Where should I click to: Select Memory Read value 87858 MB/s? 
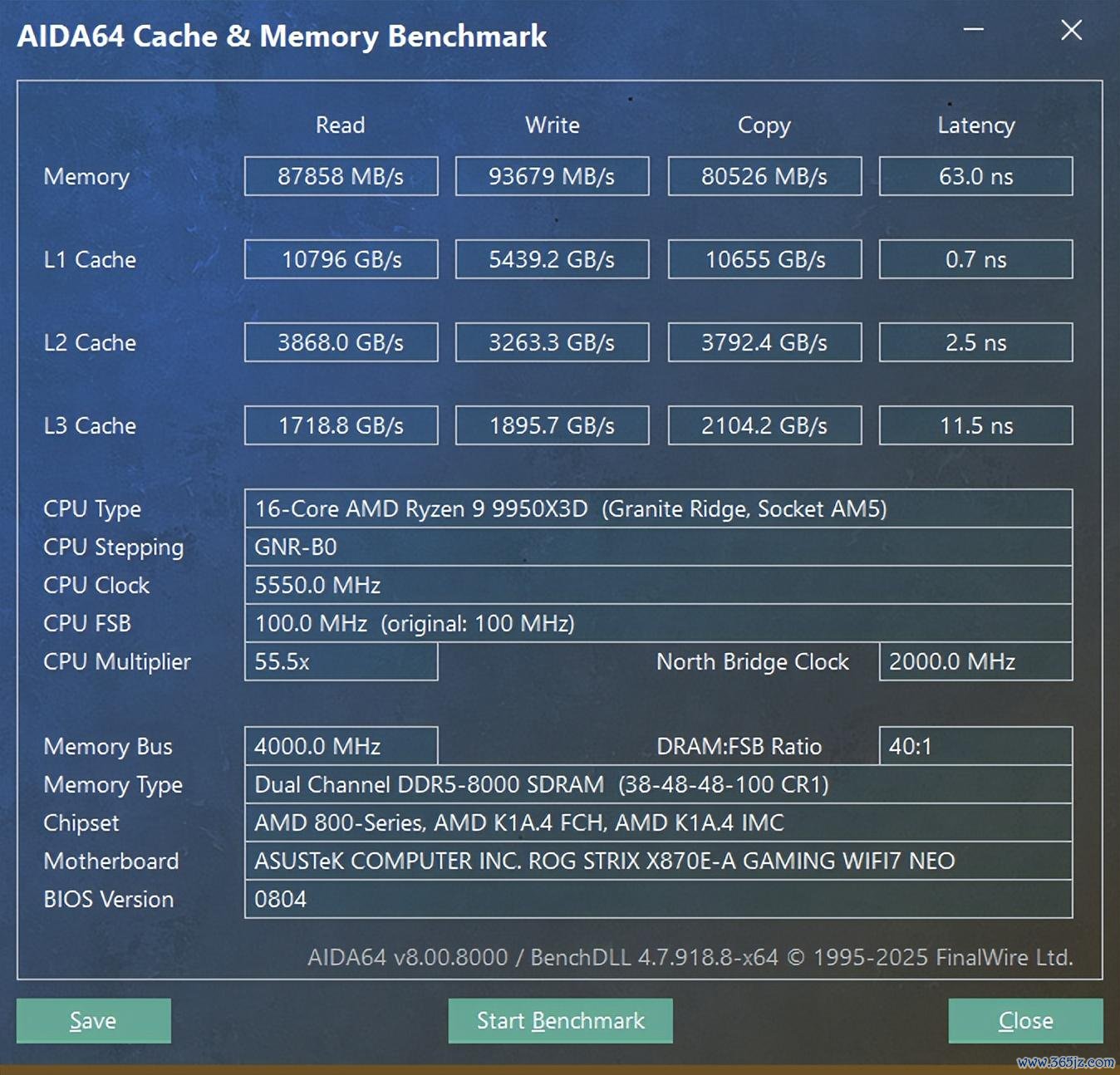[341, 176]
